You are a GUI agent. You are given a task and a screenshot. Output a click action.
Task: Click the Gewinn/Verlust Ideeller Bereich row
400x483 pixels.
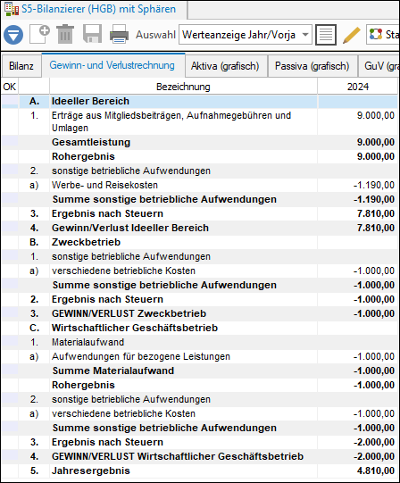[199, 228]
